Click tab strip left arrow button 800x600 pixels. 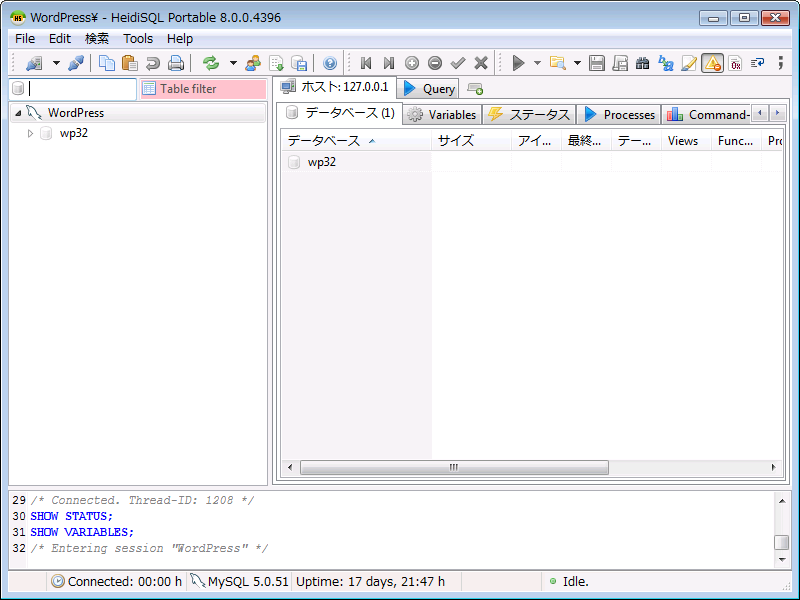tap(760, 113)
